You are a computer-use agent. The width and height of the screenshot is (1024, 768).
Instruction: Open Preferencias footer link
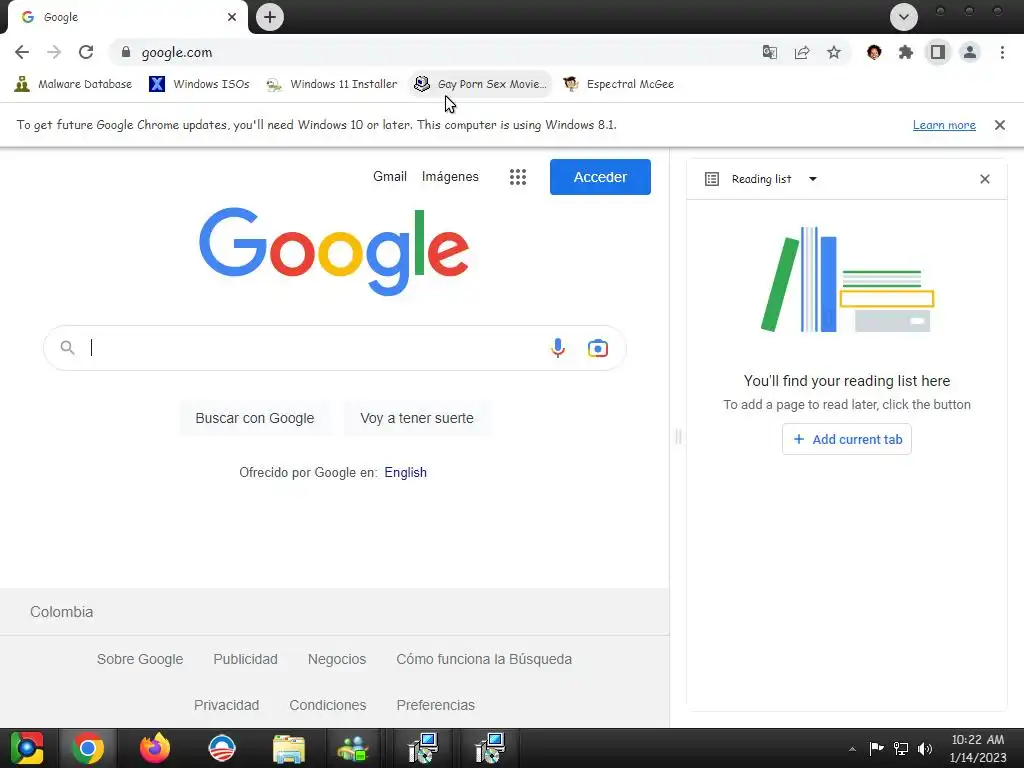[x=436, y=705]
